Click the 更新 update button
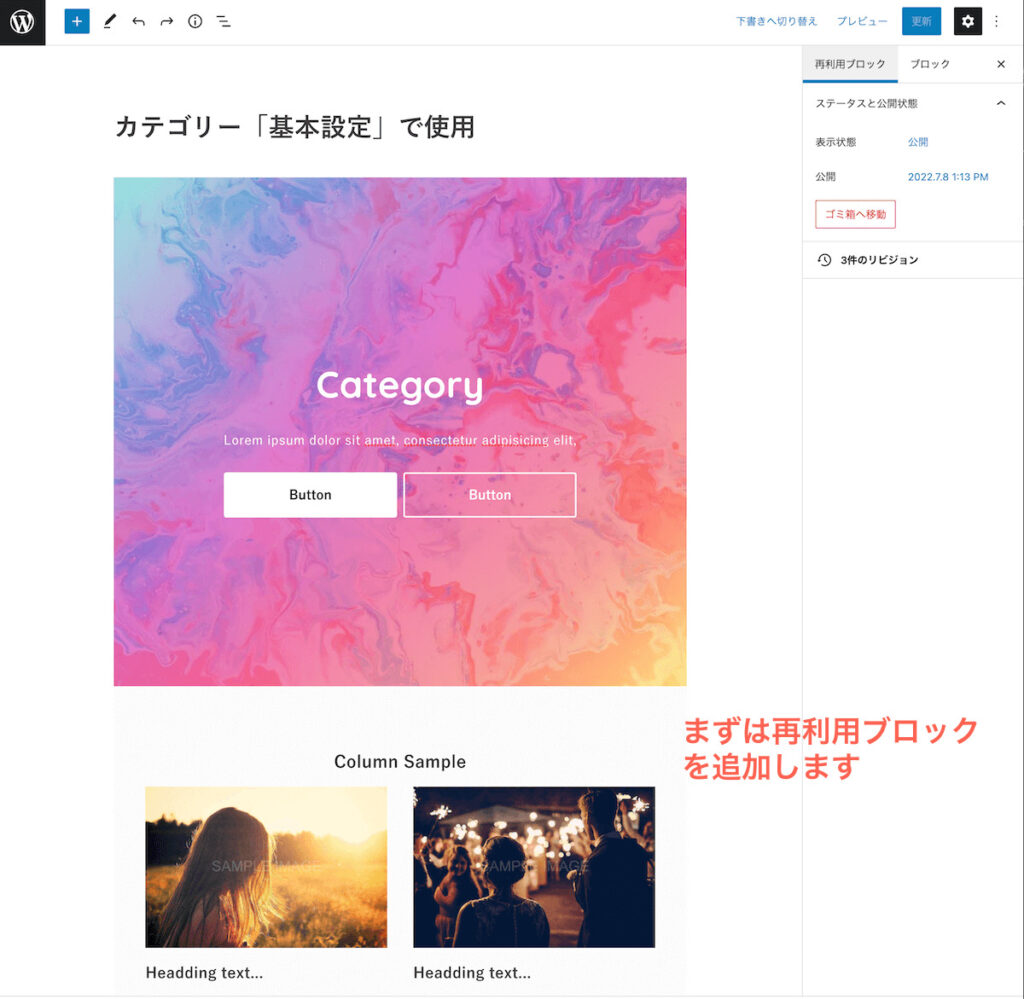 tap(921, 22)
